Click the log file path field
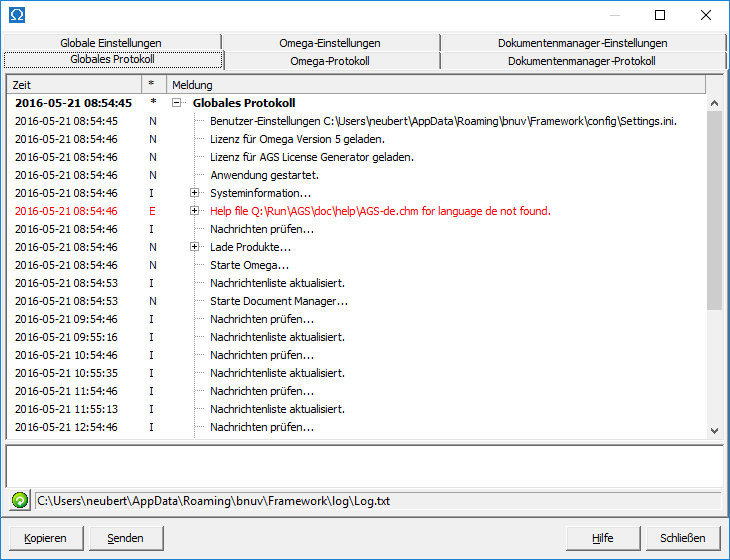 click(x=377, y=500)
